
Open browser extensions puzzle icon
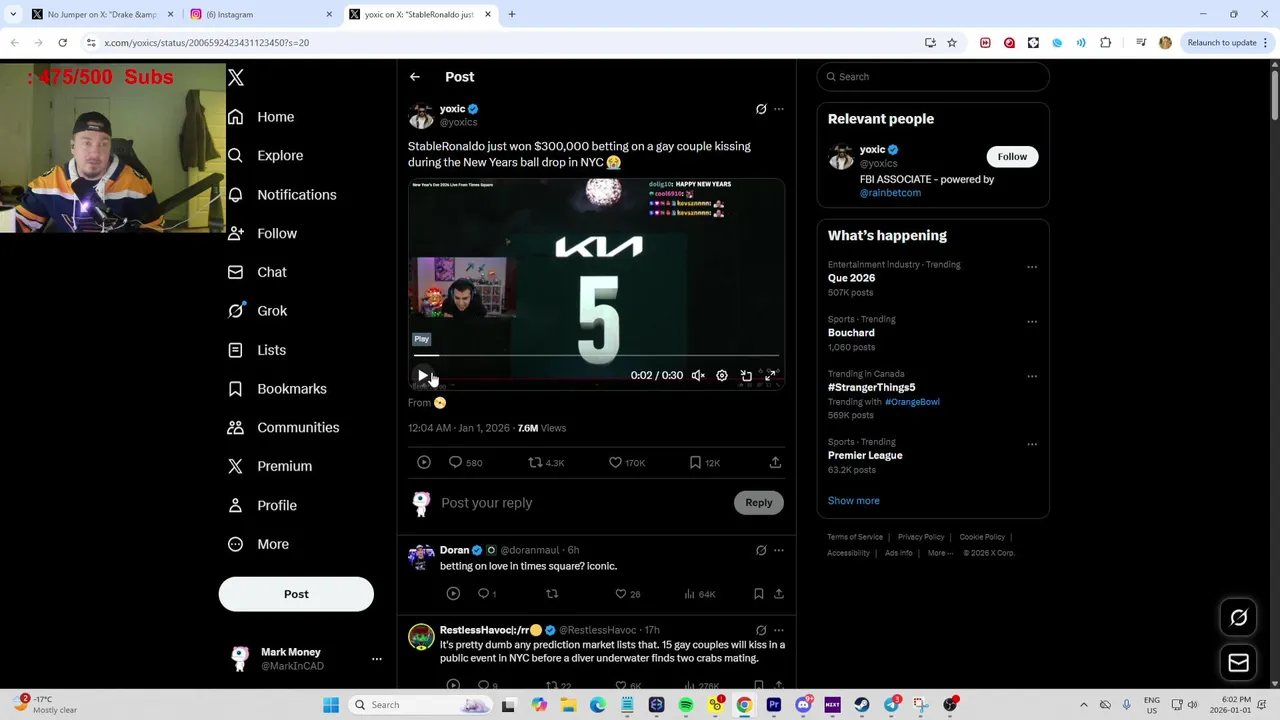(1105, 42)
